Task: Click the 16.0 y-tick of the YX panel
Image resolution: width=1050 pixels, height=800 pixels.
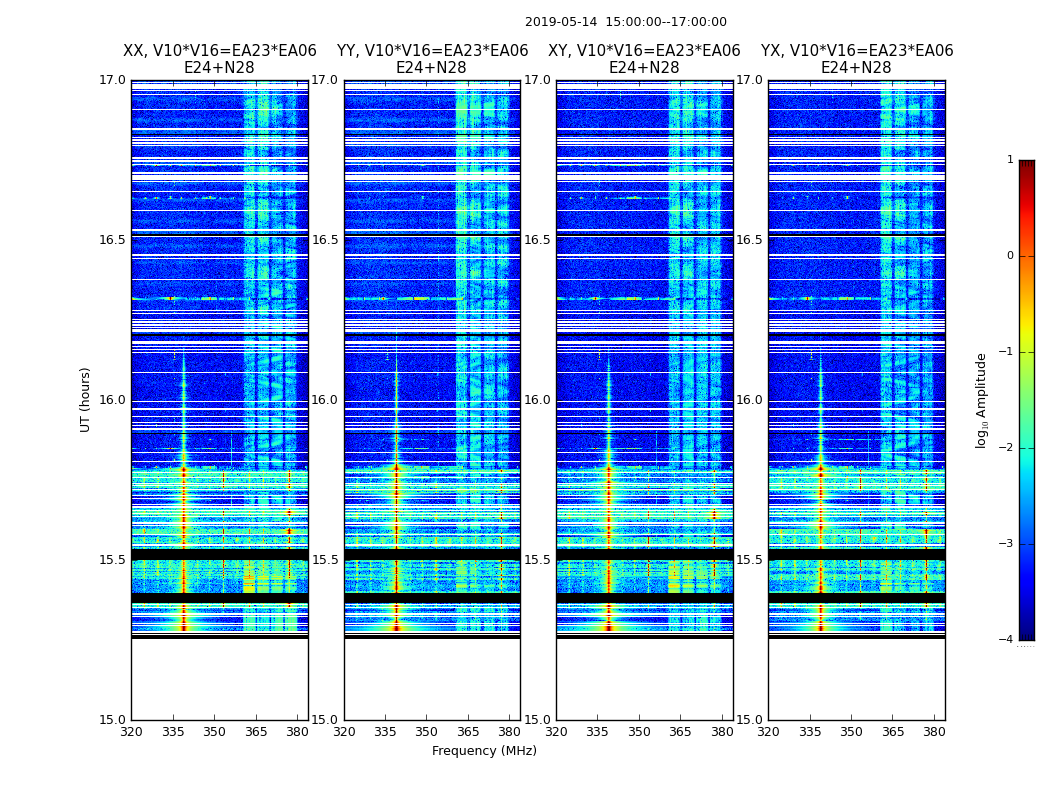Action: click(x=749, y=400)
